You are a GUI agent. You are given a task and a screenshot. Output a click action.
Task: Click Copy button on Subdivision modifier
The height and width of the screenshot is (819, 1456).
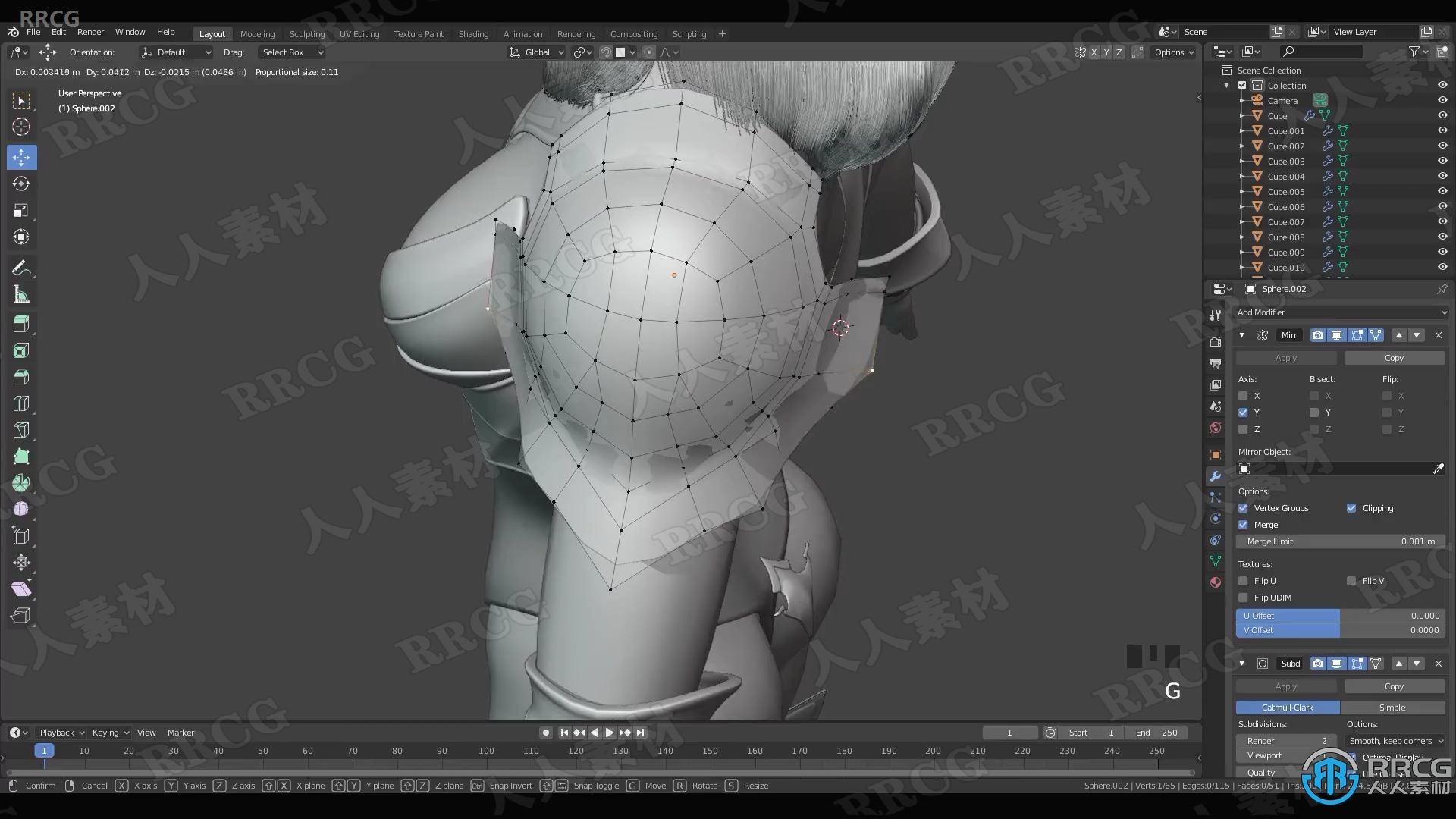coord(1394,686)
